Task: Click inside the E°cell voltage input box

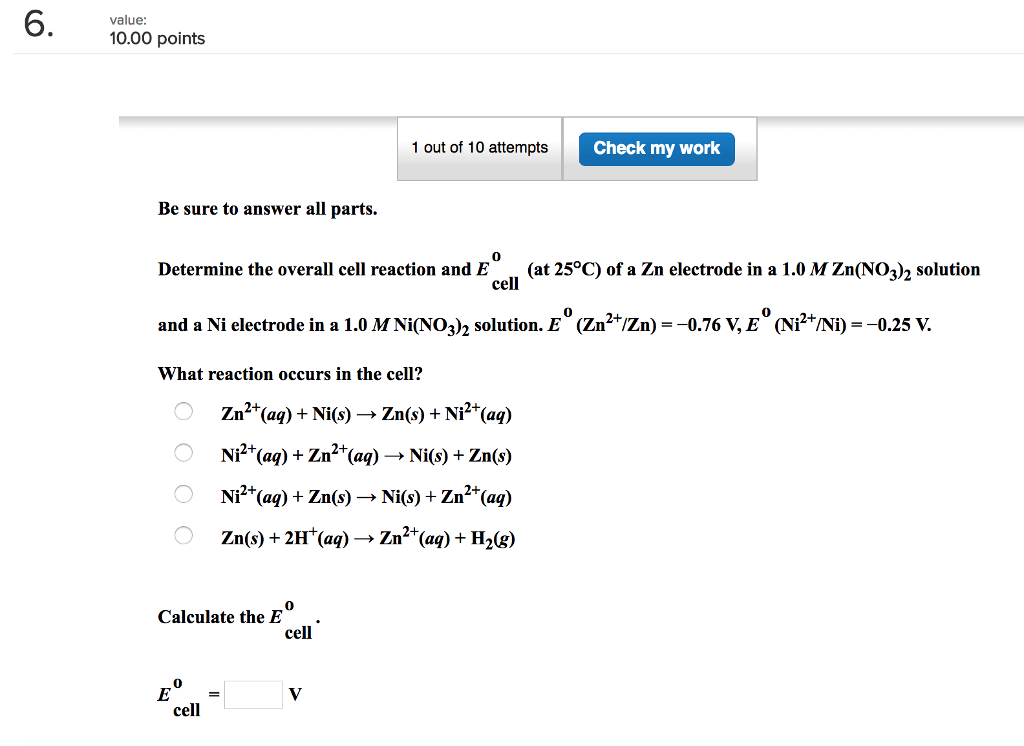Action: (253, 693)
